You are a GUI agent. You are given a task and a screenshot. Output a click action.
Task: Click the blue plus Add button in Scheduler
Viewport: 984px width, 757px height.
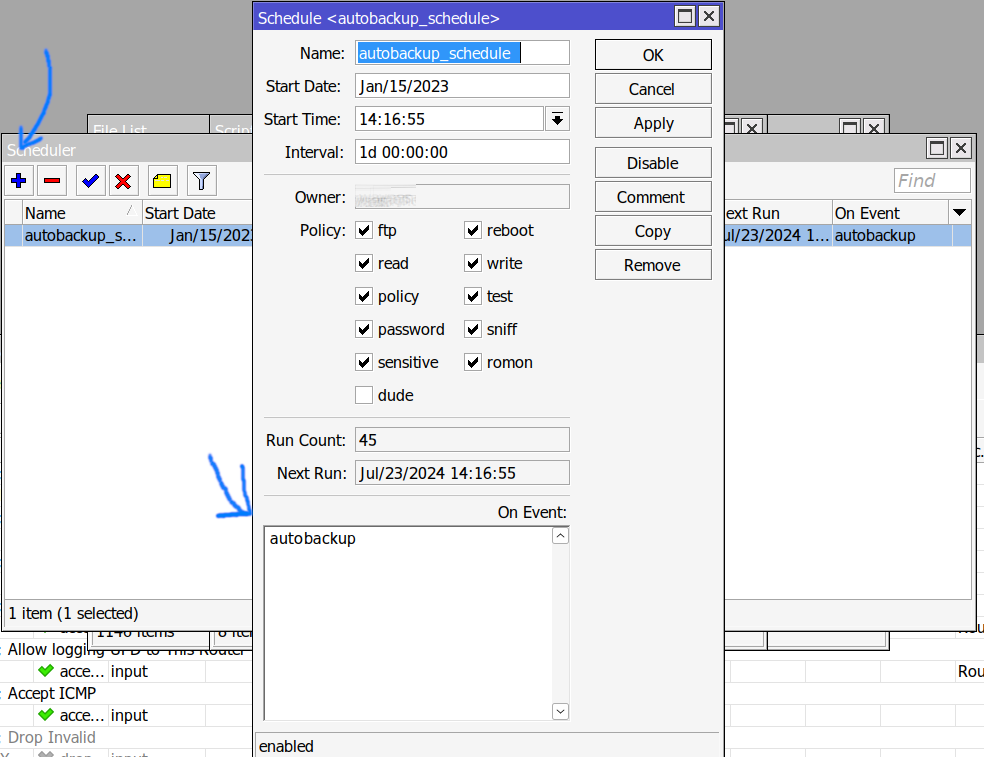click(19, 181)
